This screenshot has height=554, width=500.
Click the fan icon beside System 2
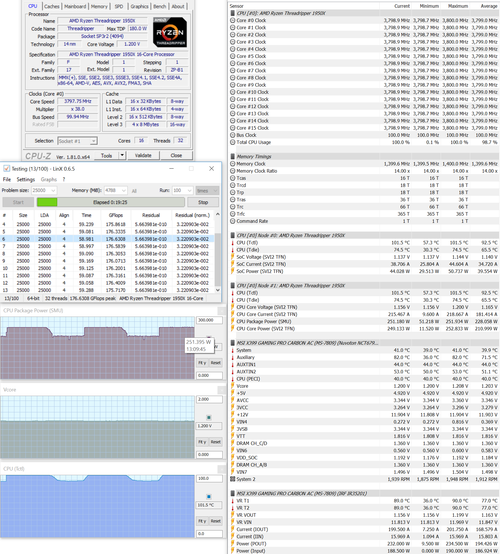(x=233, y=479)
